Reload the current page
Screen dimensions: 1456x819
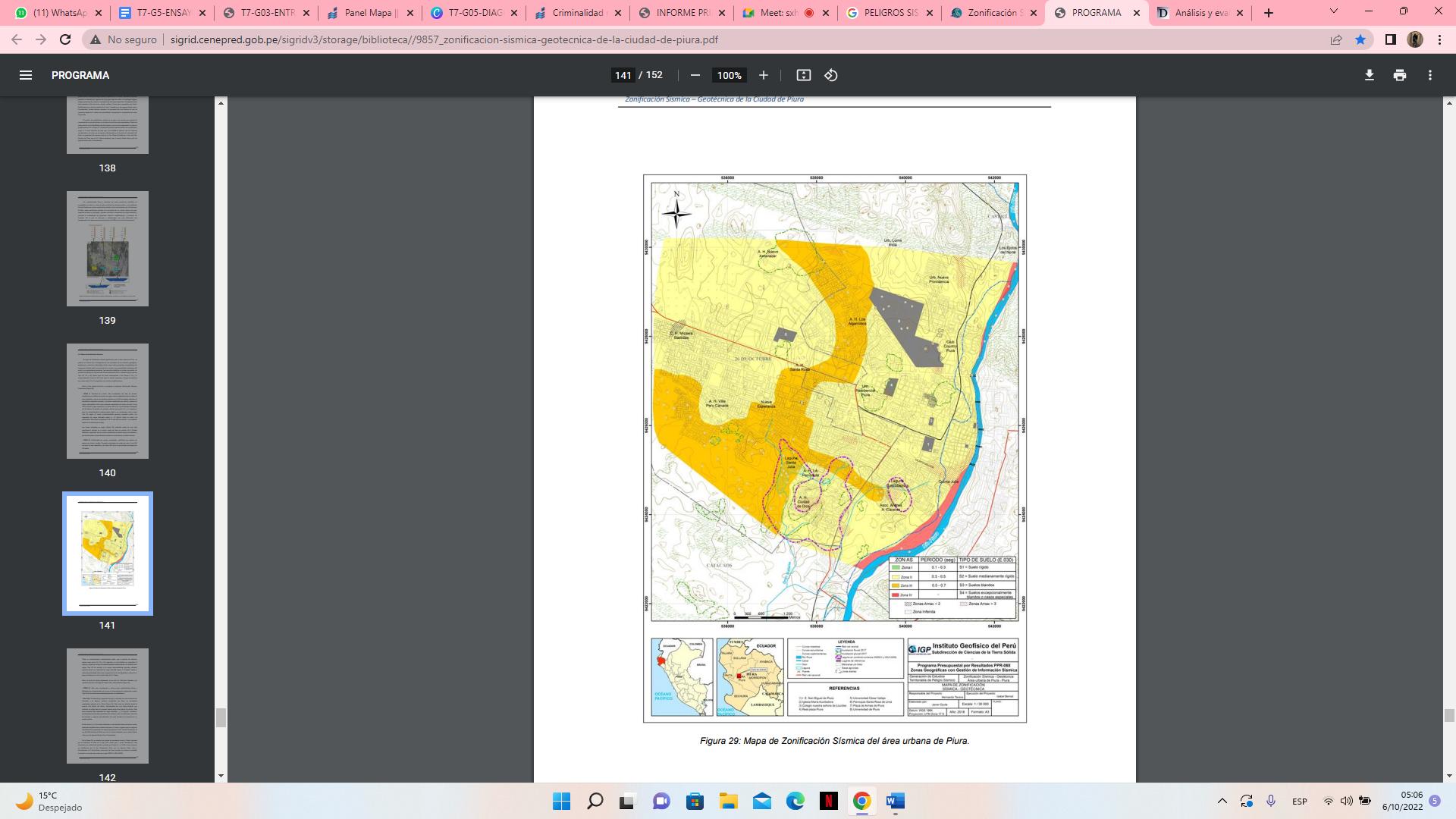click(65, 39)
